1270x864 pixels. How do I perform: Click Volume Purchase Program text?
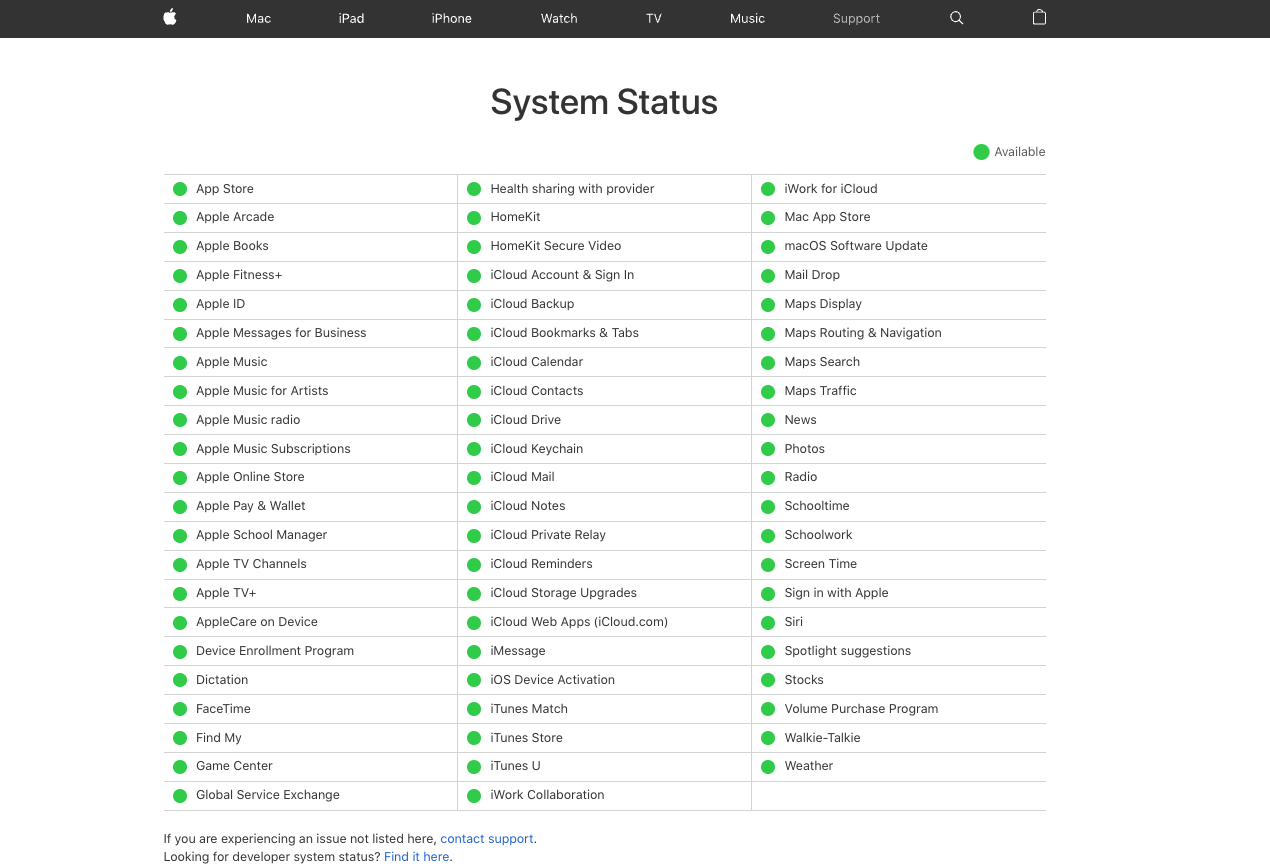(x=861, y=709)
